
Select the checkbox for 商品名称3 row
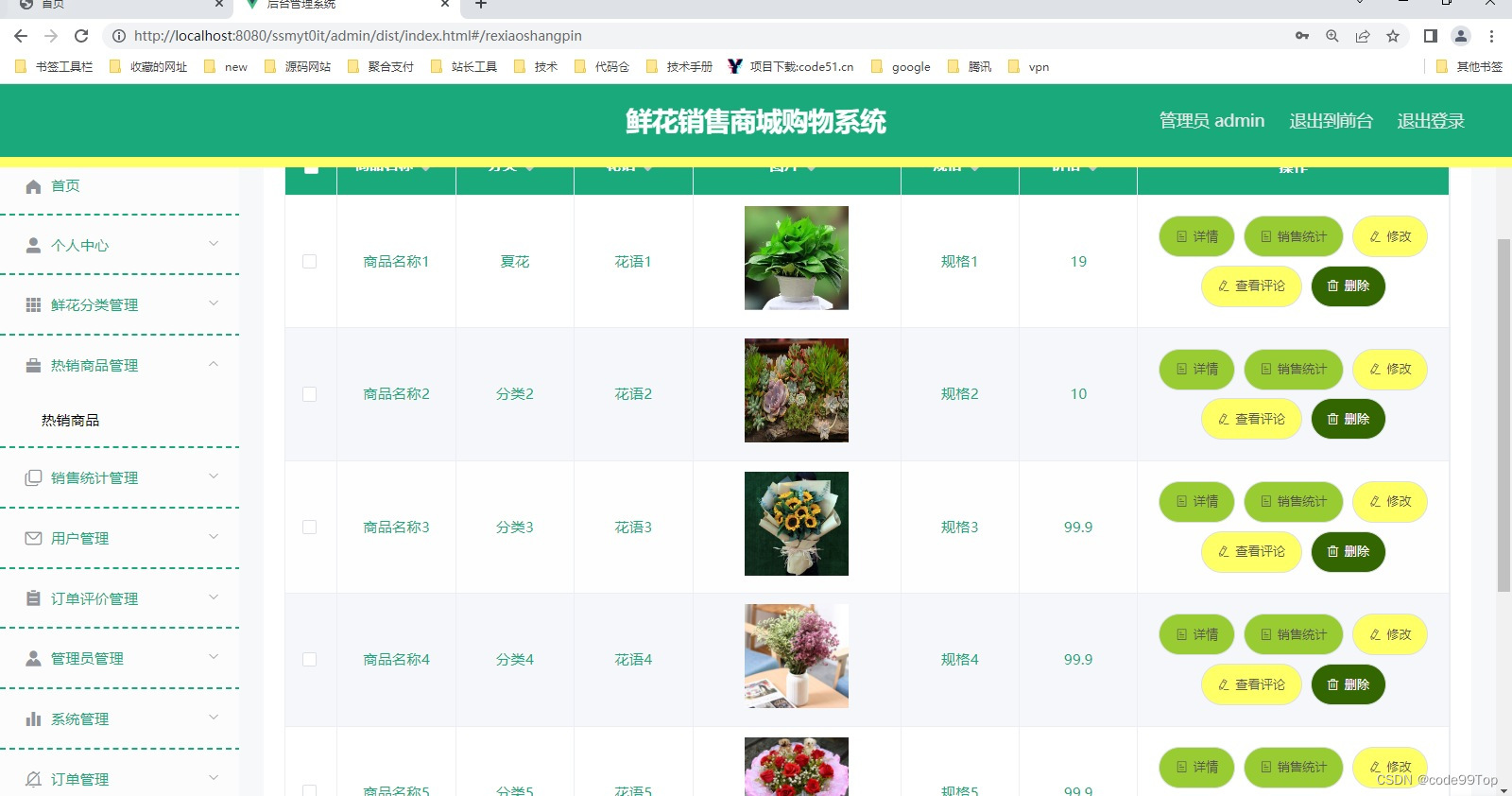[x=310, y=528]
